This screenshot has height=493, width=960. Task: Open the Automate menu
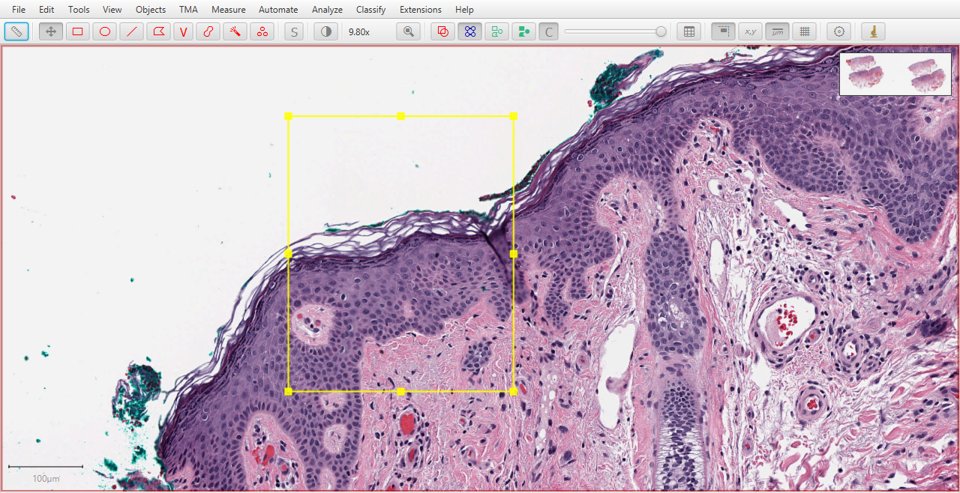pyautogui.click(x=279, y=10)
